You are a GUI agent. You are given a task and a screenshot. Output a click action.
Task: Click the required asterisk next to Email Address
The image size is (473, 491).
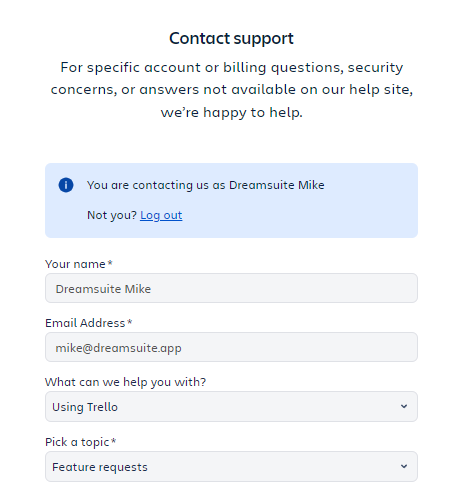[130, 322]
